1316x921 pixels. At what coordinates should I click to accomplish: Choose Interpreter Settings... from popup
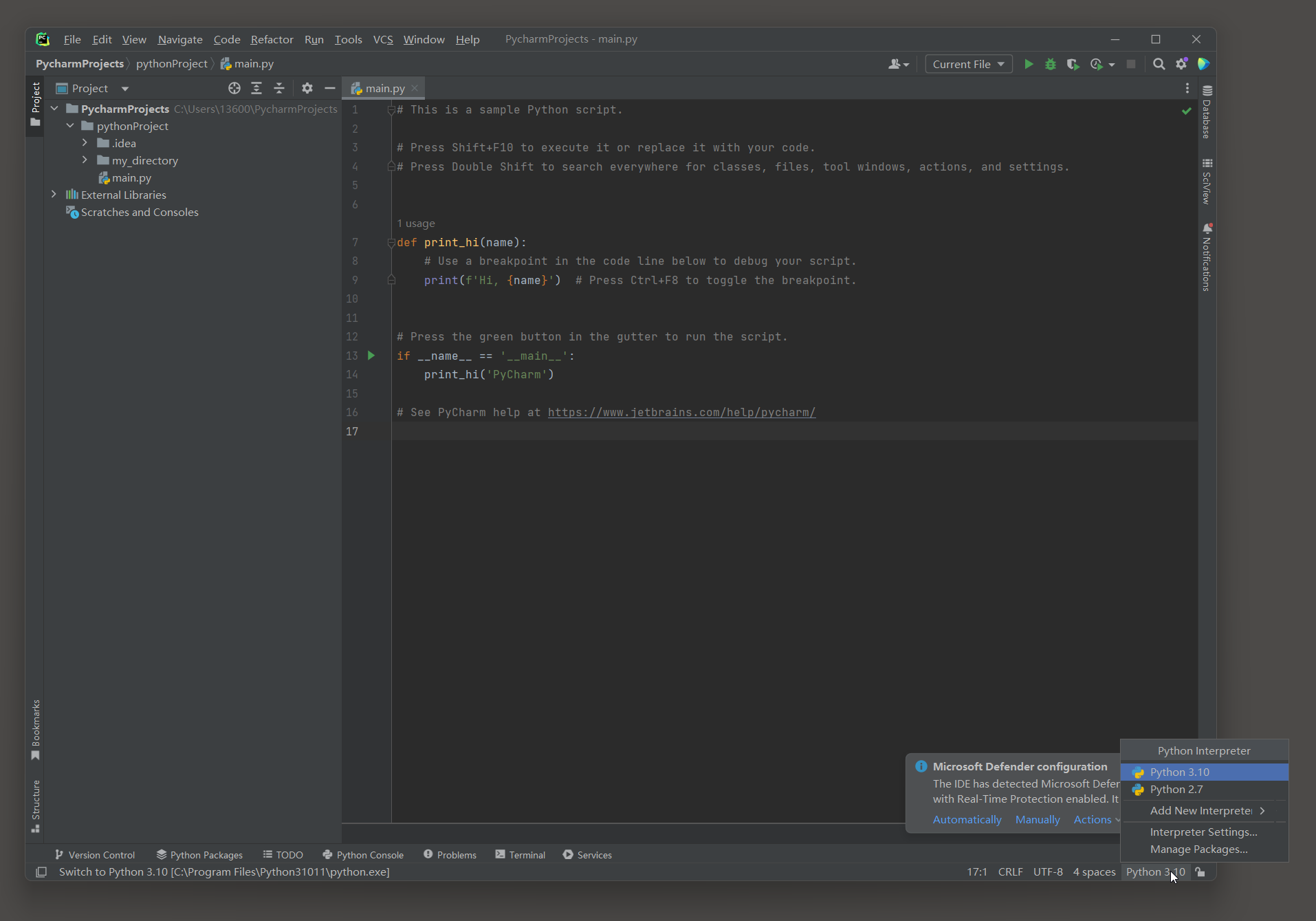point(1205,832)
